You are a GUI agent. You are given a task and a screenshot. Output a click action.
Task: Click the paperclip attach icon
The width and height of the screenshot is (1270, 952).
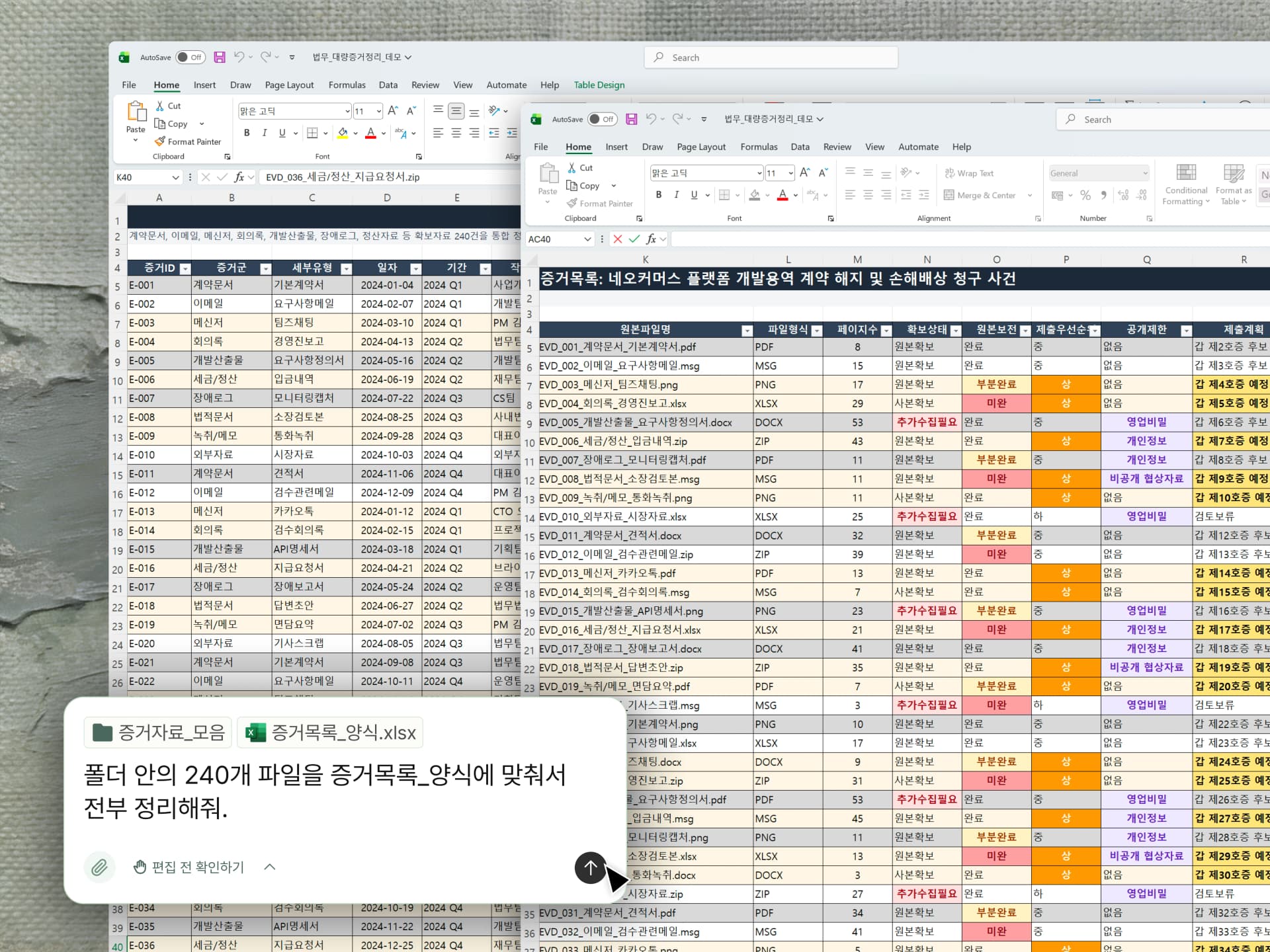pos(99,867)
